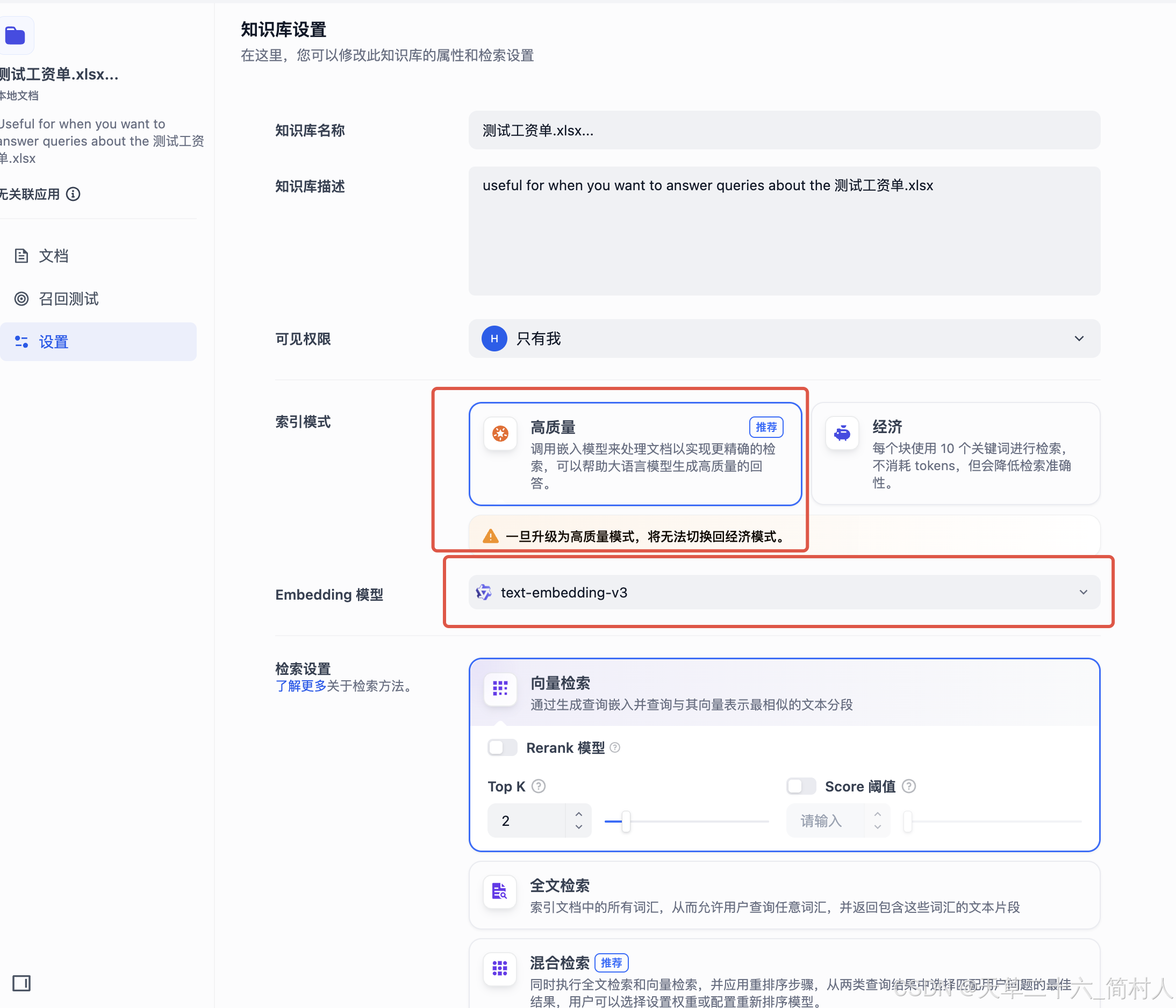Click the 全文检索 document search icon

pos(499,891)
